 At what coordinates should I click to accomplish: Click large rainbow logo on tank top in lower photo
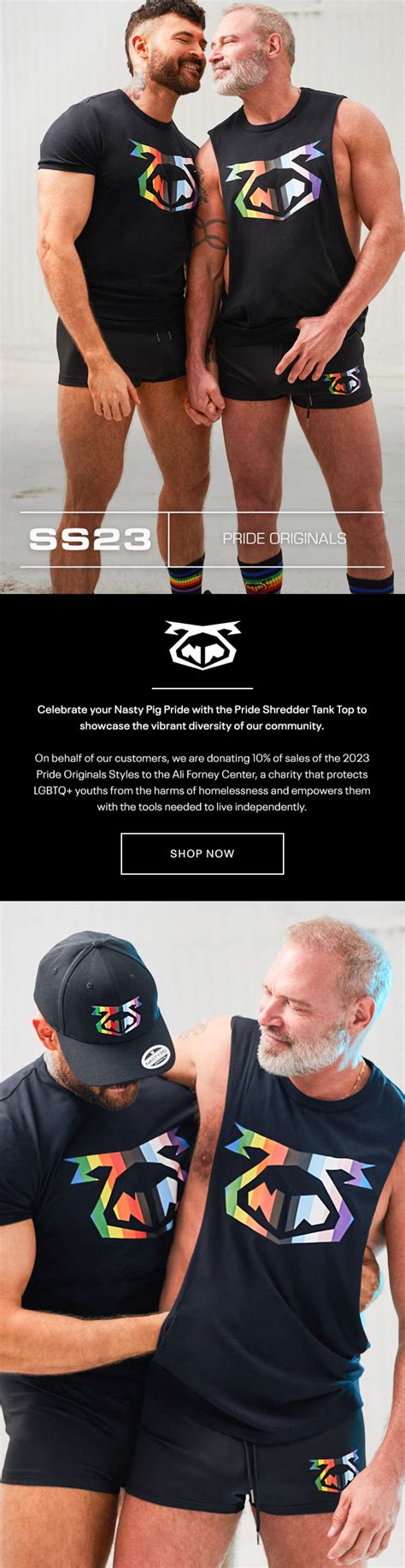tap(297, 1188)
